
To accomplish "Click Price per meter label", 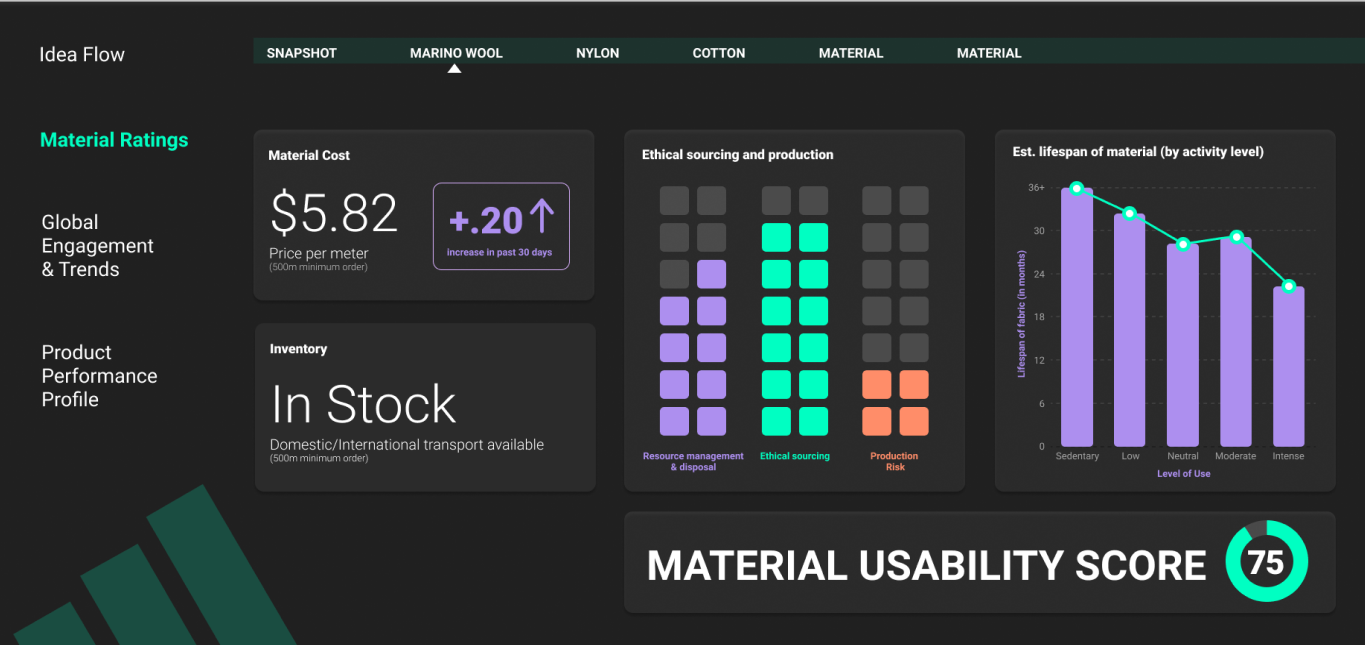I will click(x=319, y=254).
